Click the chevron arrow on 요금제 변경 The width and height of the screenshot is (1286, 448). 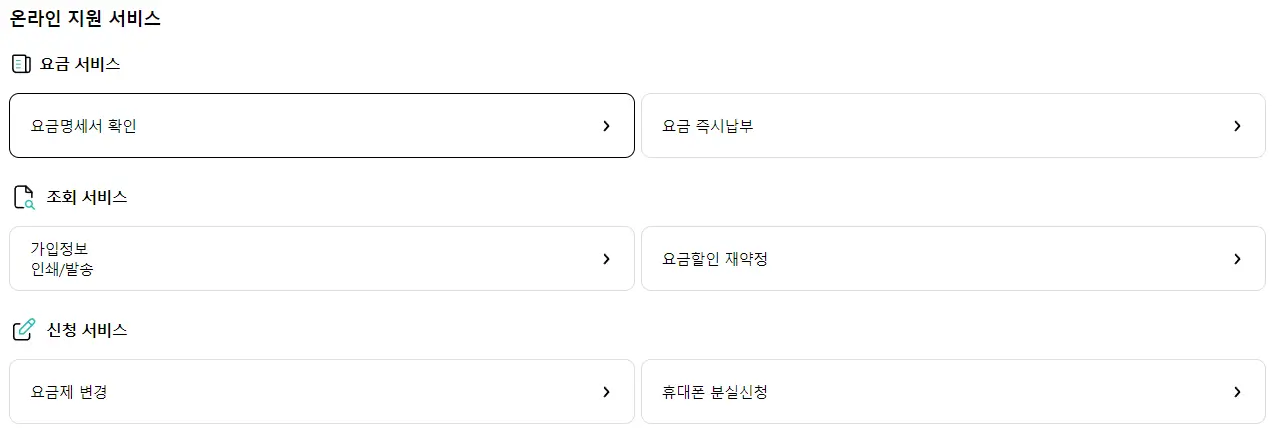pos(606,392)
